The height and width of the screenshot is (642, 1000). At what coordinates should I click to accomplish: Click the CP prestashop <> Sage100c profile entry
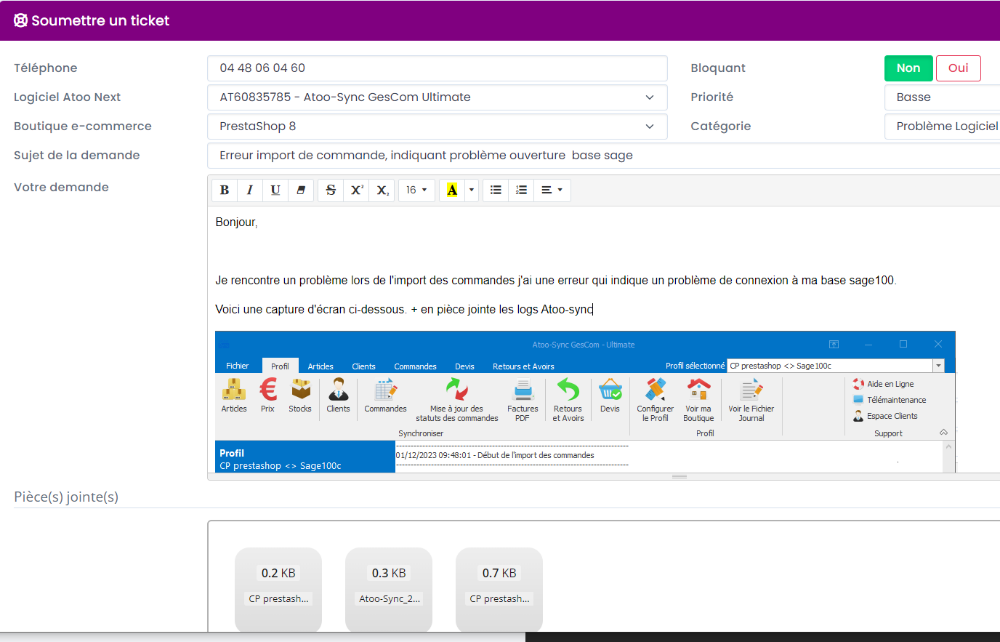[280, 466]
